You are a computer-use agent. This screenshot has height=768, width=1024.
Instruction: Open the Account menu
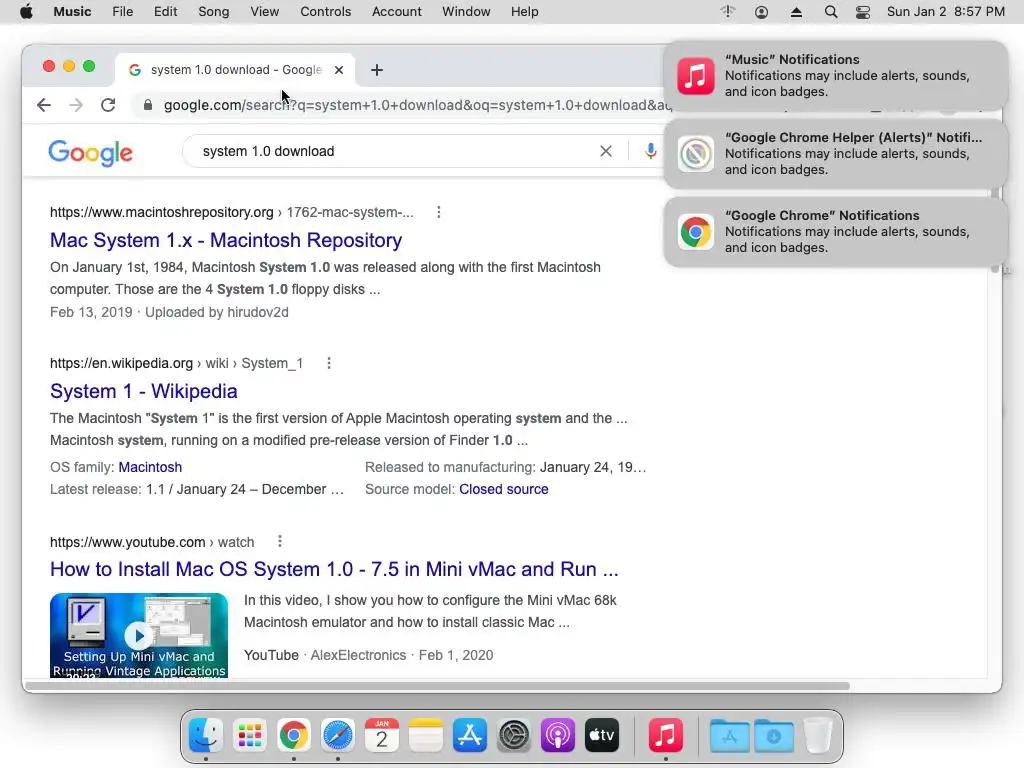click(x=396, y=12)
